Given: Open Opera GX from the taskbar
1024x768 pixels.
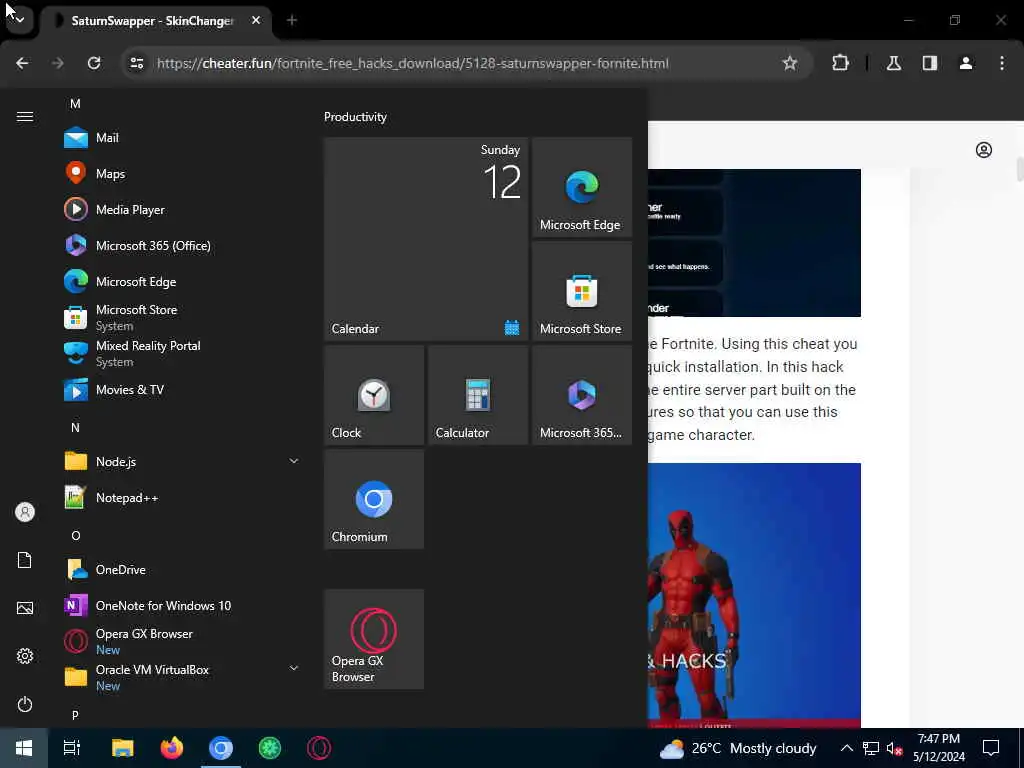Looking at the screenshot, I should click(319, 748).
